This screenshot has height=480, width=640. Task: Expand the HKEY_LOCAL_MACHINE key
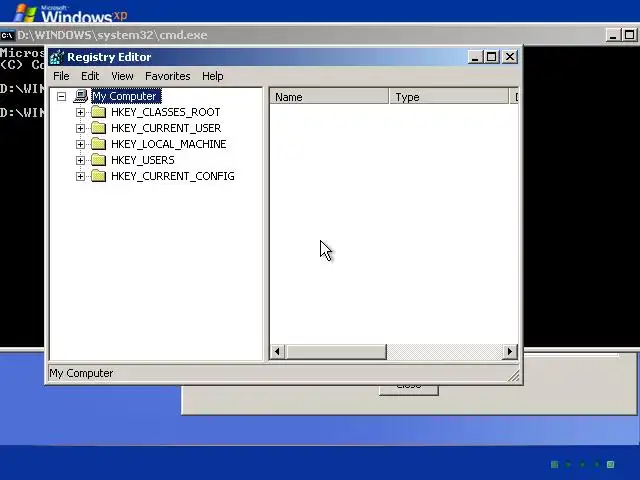point(80,144)
